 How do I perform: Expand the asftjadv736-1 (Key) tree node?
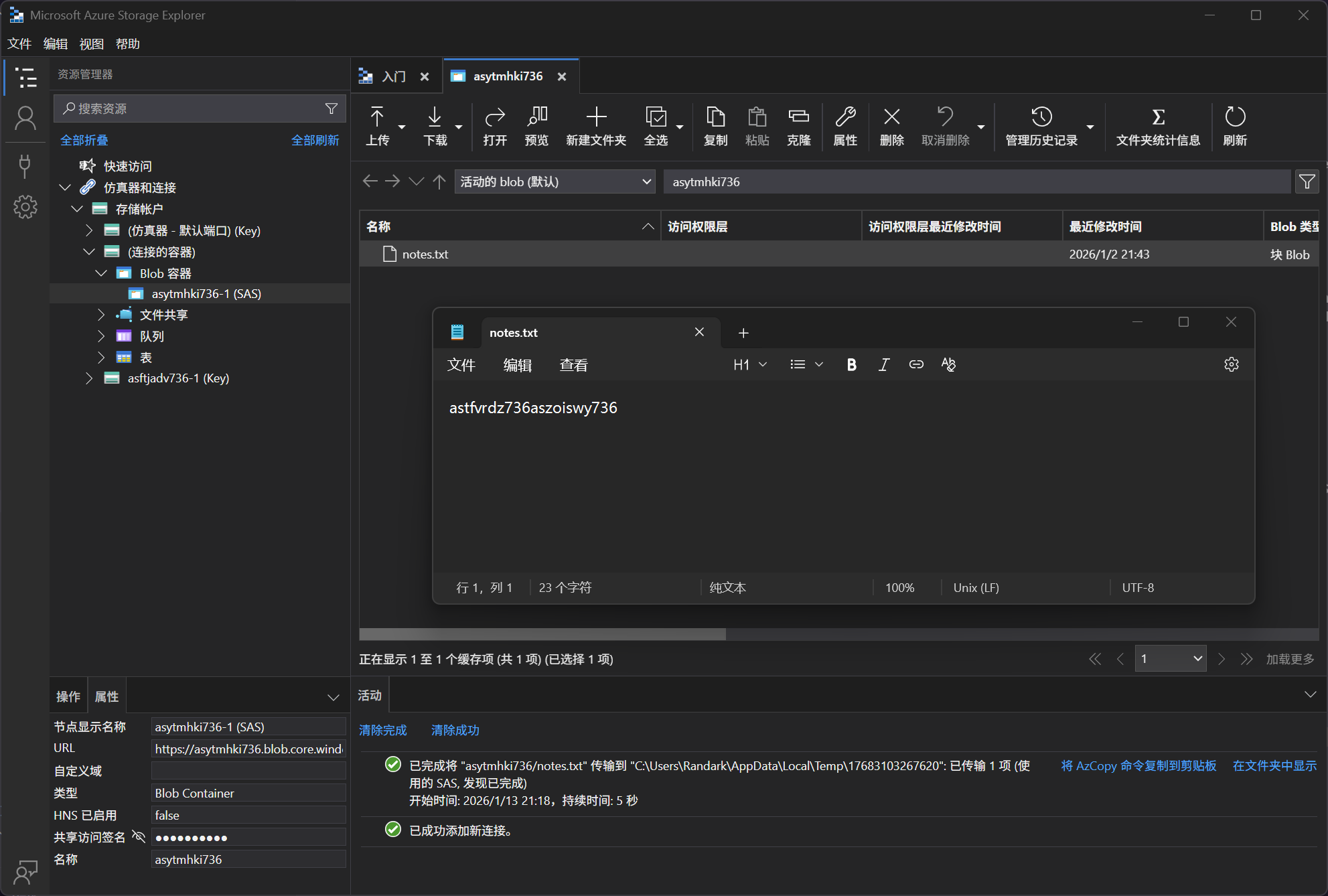click(89, 378)
